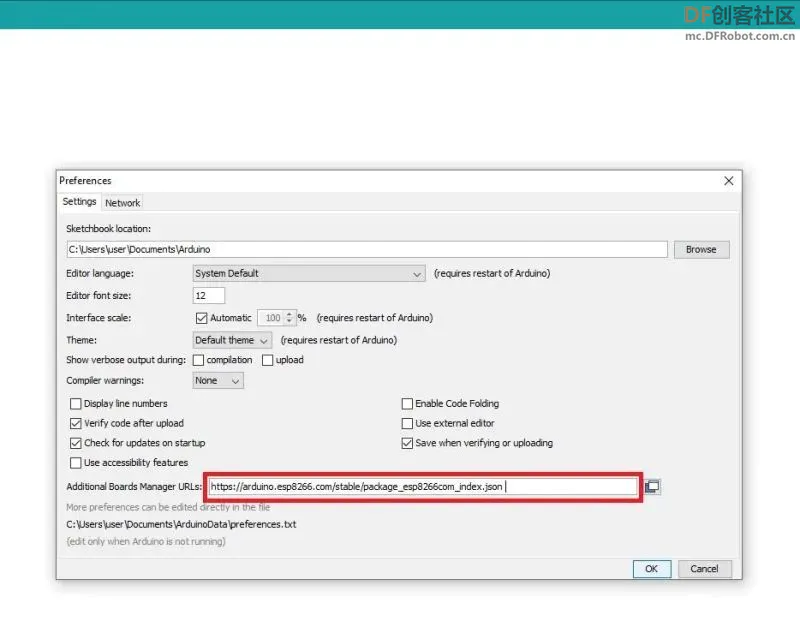Open the Compiler warnings dropdown
The image size is (800, 639).
(218, 381)
